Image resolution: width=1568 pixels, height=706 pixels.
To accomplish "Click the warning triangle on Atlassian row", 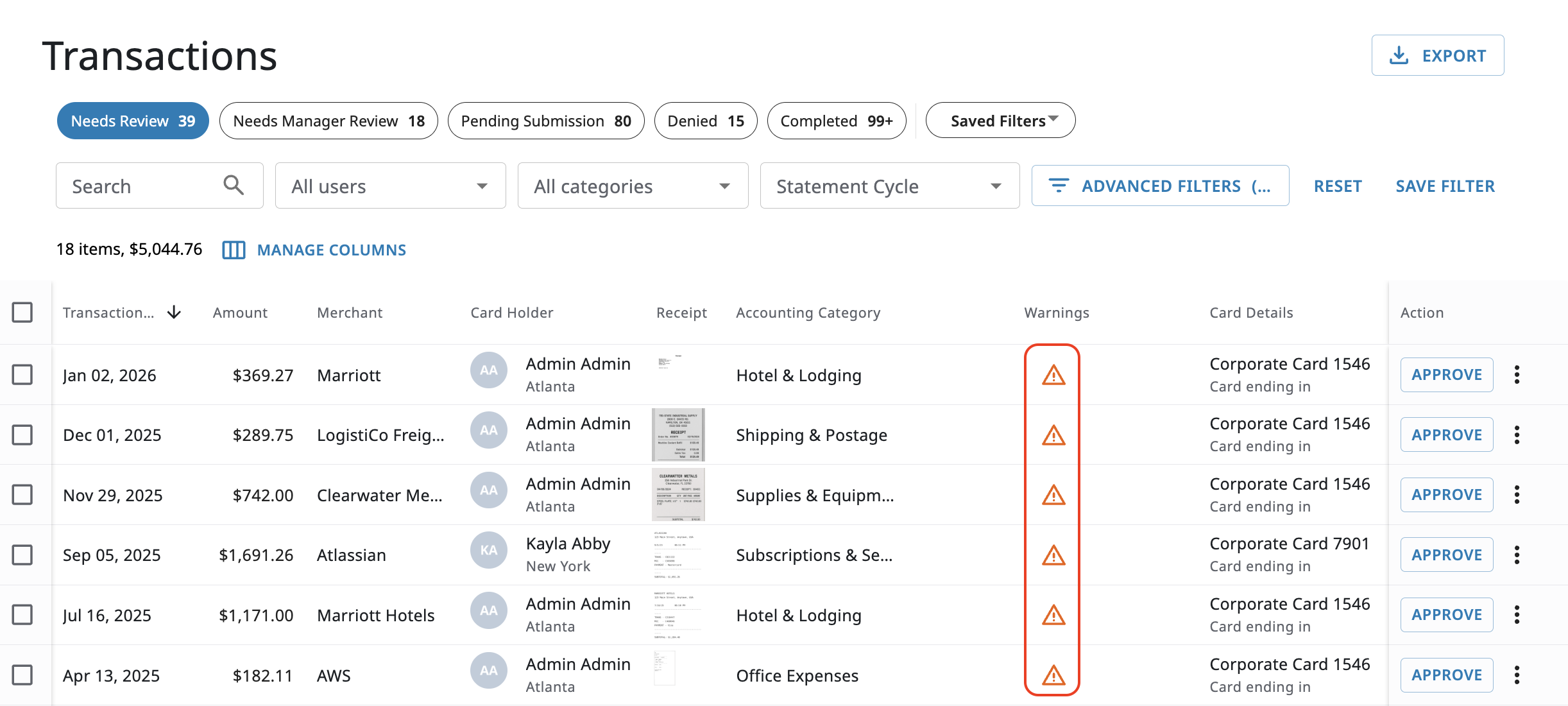I will pos(1053,555).
